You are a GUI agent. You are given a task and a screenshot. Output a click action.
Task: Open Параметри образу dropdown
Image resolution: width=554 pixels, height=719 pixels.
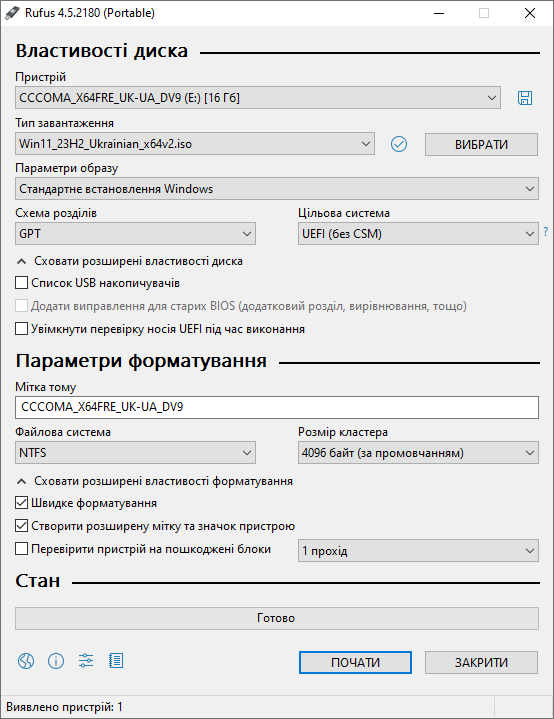click(277, 189)
